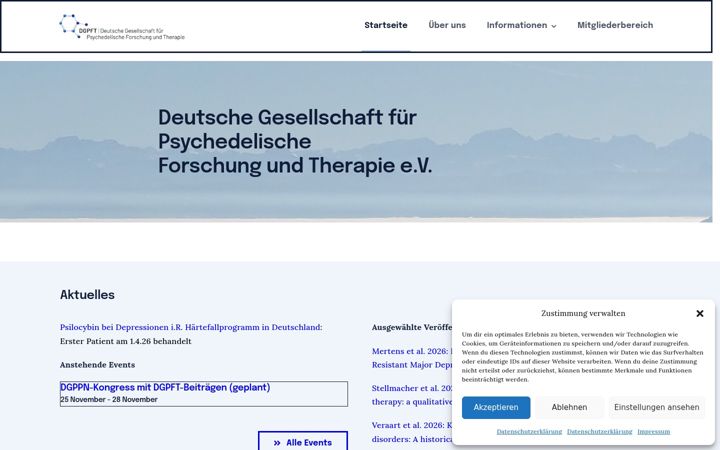Open the DGPPN-Kongress mit DGPFT-Beiträgen event
Screen dimensions: 720x450
(x=165, y=387)
